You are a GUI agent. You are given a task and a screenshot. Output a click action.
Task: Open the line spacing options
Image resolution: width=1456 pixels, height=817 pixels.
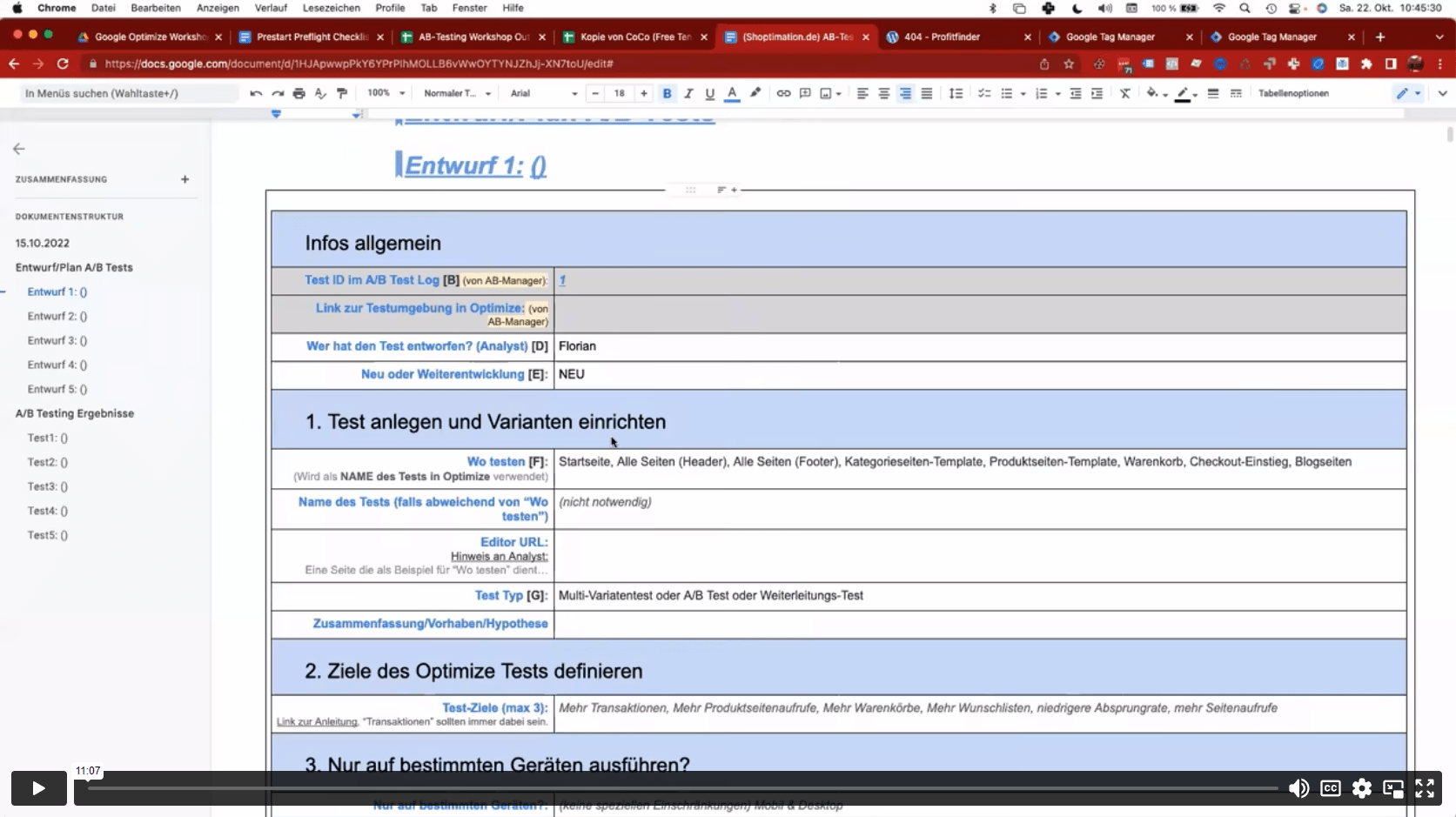pos(956,93)
